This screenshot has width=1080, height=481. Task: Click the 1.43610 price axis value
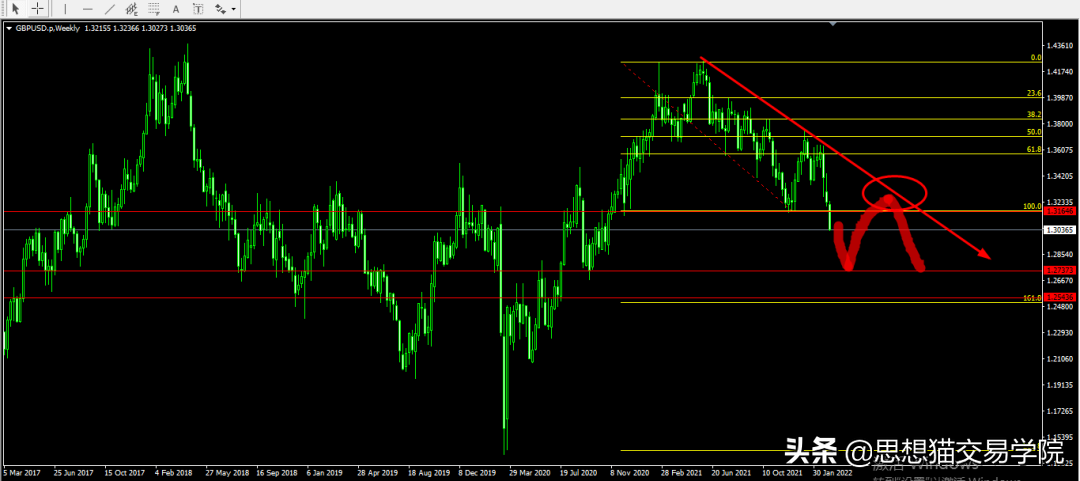[x=1060, y=45]
